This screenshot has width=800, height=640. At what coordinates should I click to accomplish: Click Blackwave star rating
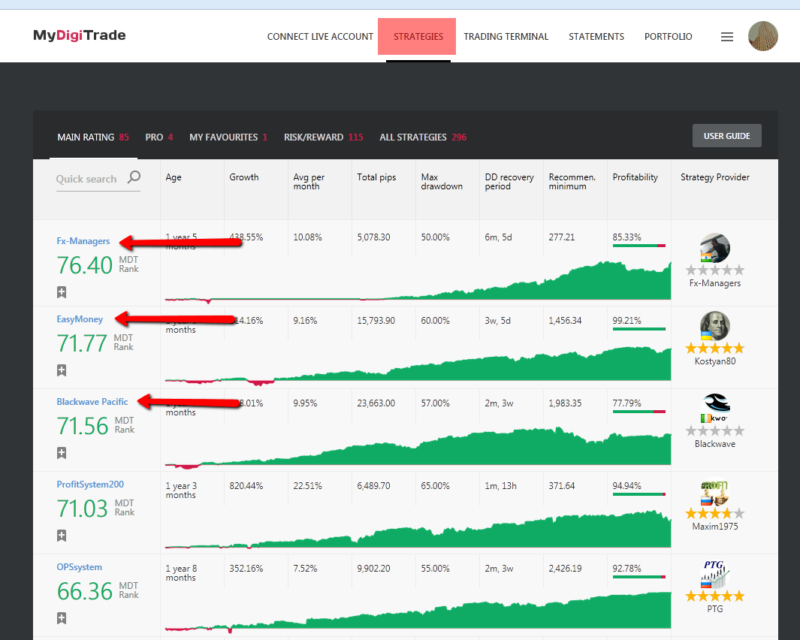[x=715, y=431]
